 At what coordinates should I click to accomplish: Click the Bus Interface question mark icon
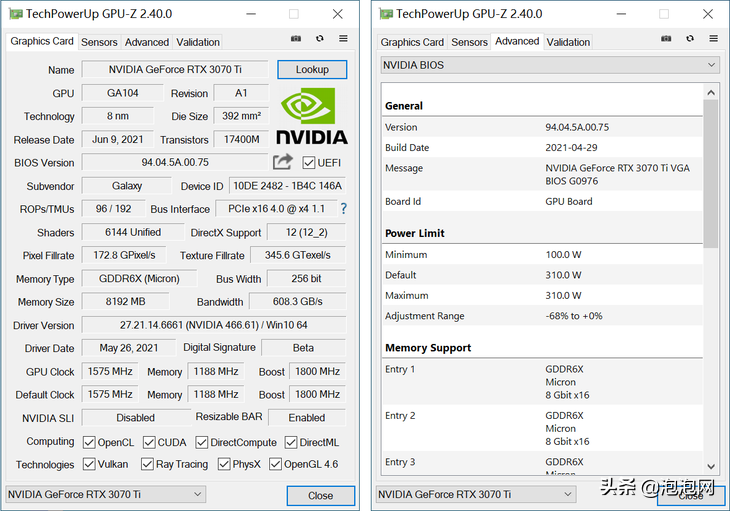344,208
